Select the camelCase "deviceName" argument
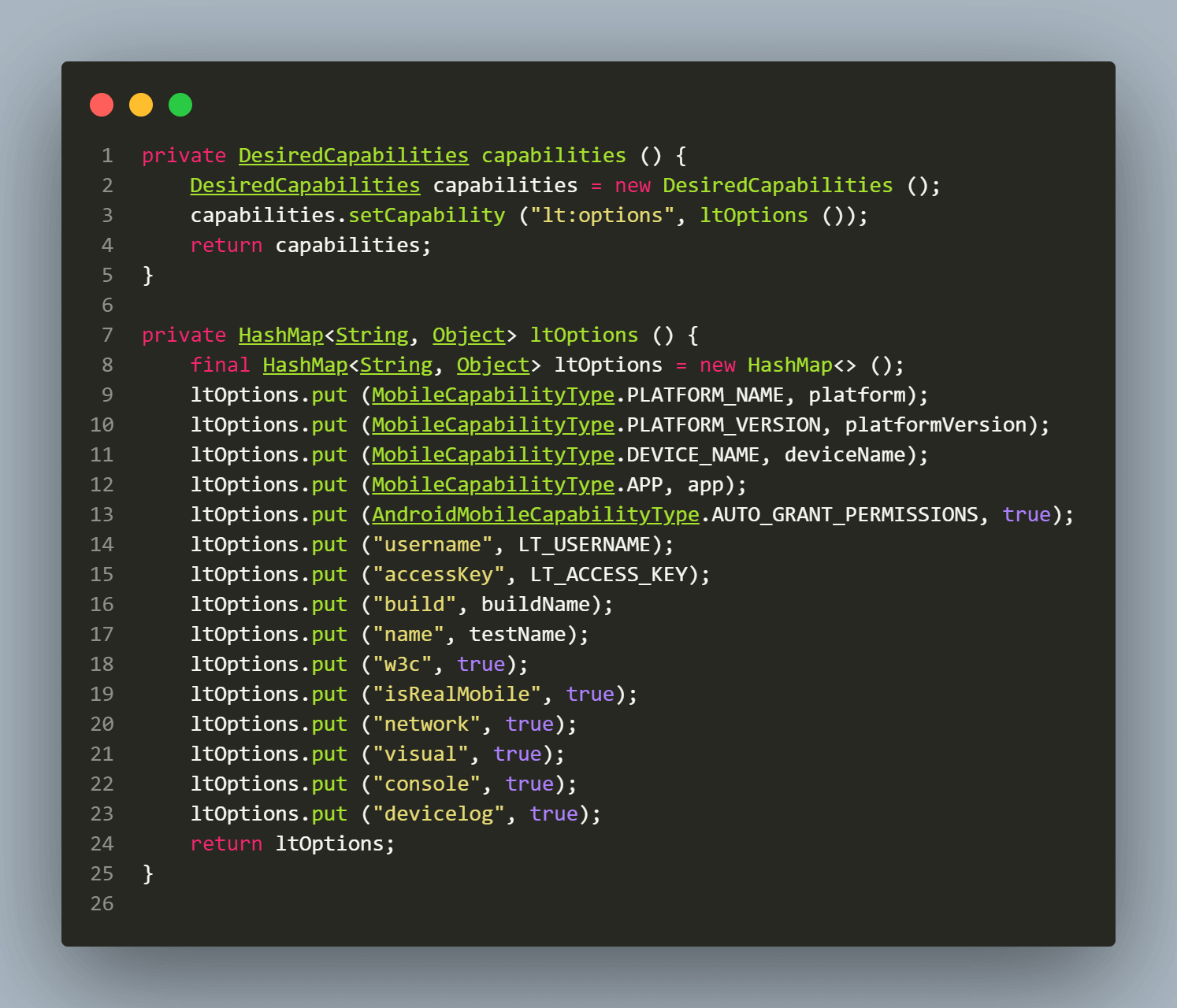 click(845, 455)
